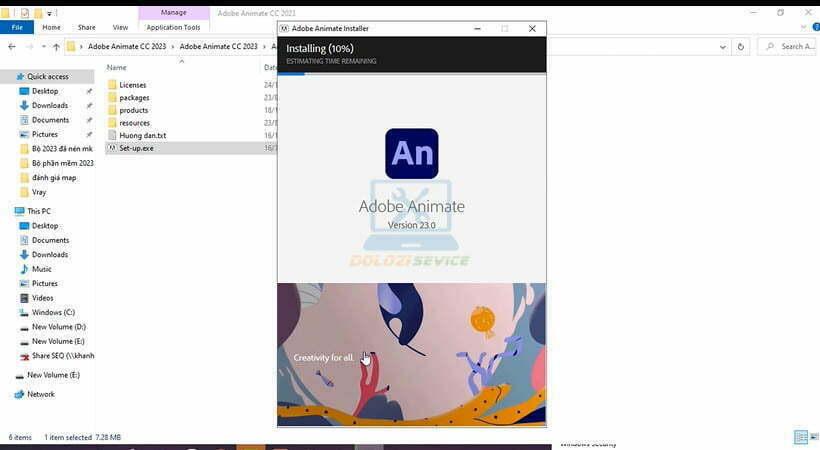Open Documents under This PC
820x450 pixels.
click(50, 240)
